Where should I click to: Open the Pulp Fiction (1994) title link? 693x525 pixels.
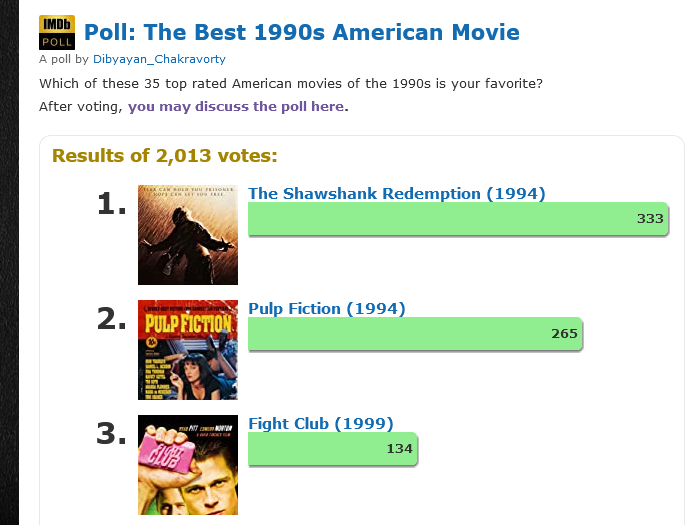tap(326, 309)
